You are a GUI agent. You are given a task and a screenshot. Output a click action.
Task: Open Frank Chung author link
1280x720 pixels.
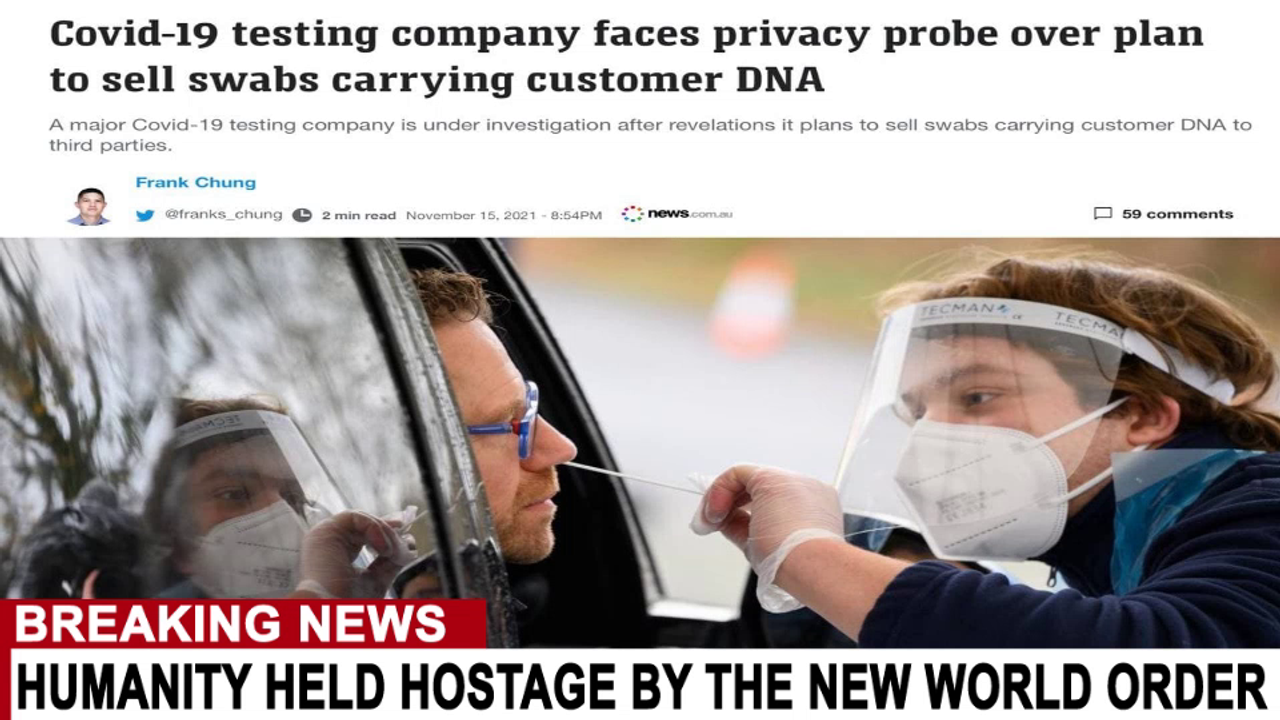point(196,182)
